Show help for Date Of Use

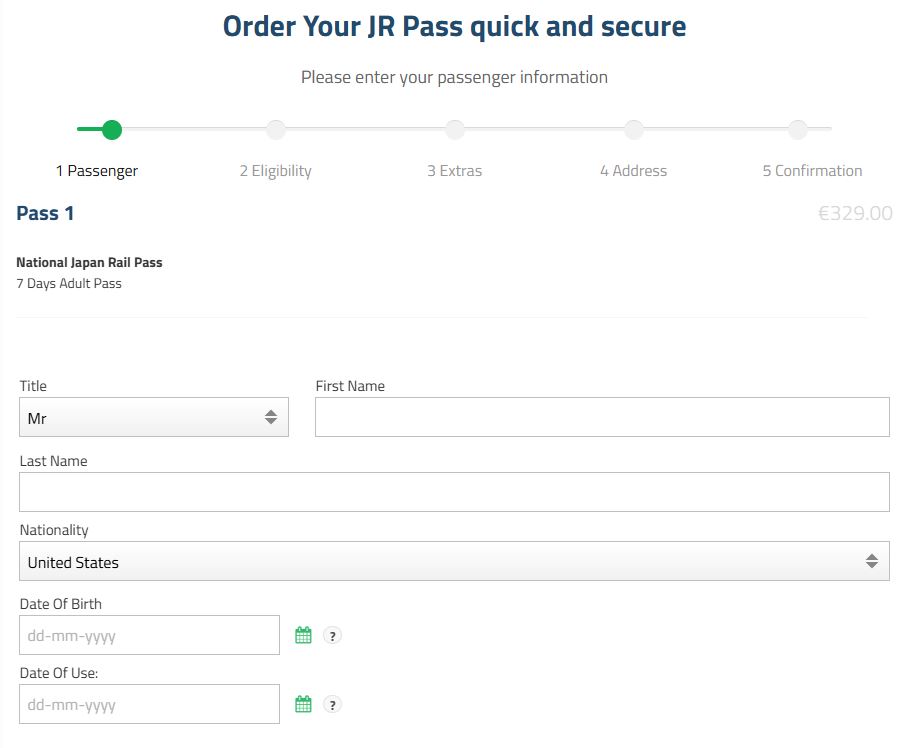[x=332, y=705]
